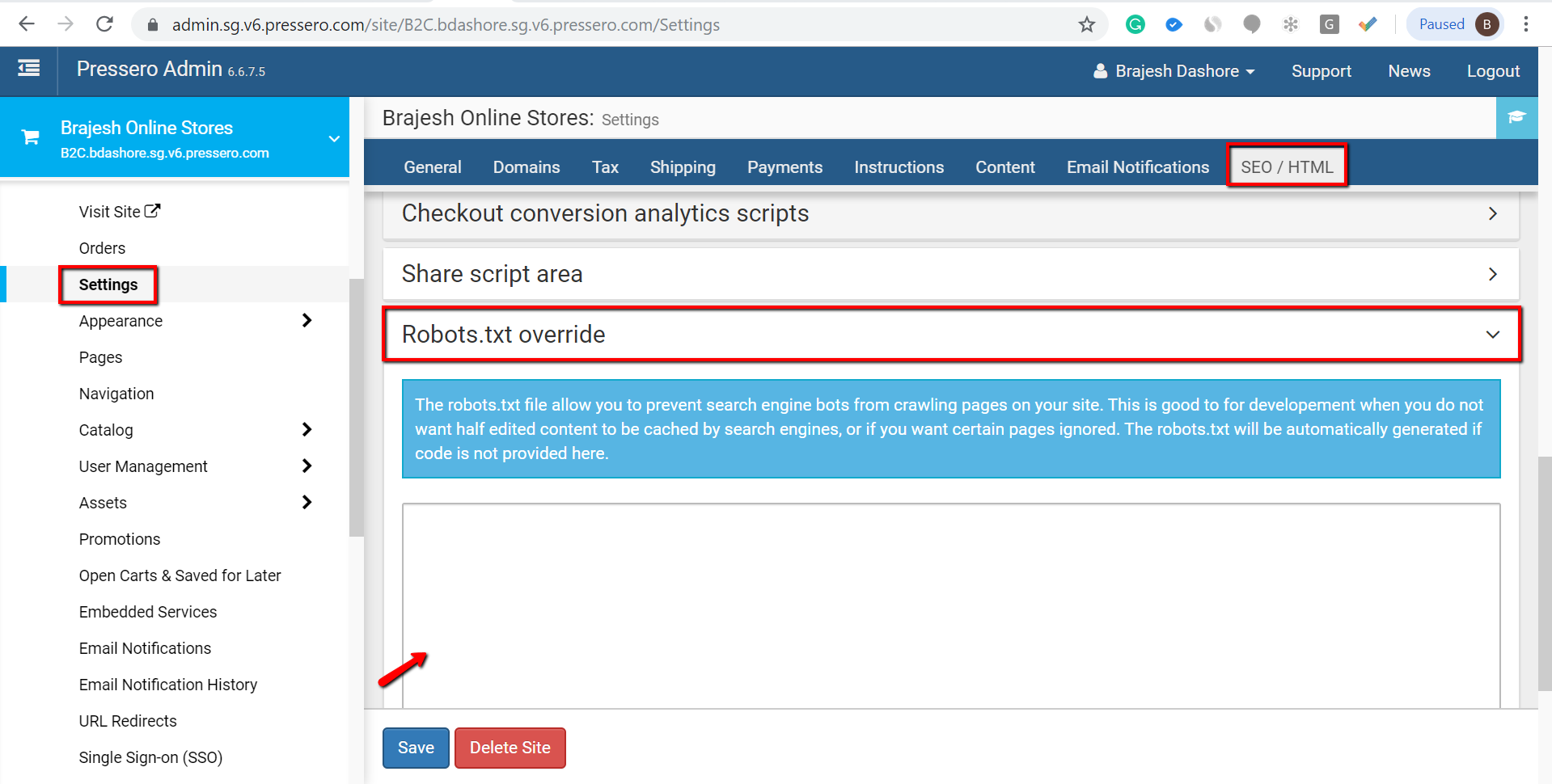This screenshot has width=1552, height=784.
Task: Open the Tax tab
Action: (605, 167)
